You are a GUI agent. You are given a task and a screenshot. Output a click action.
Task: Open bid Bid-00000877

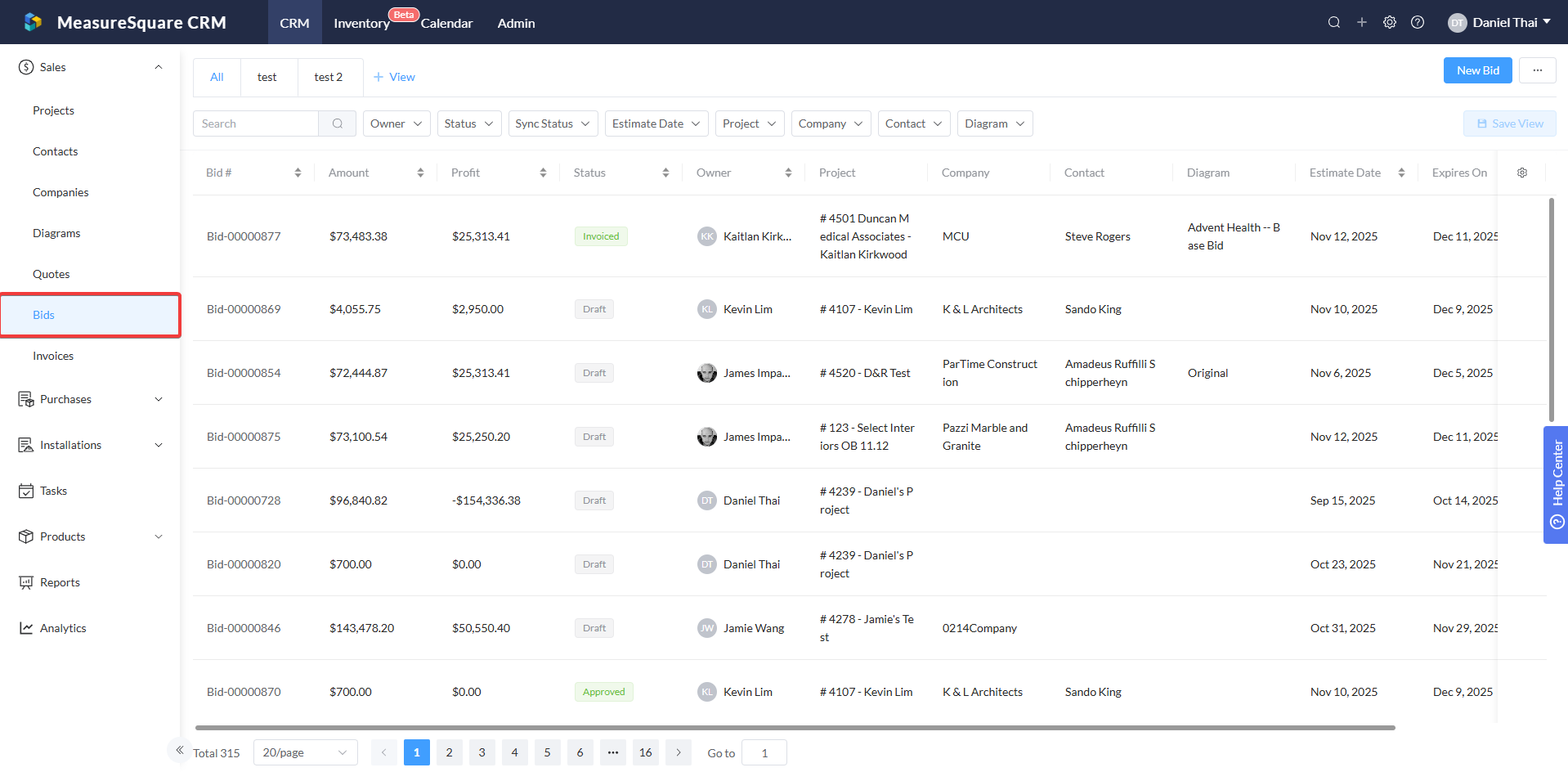tap(244, 236)
